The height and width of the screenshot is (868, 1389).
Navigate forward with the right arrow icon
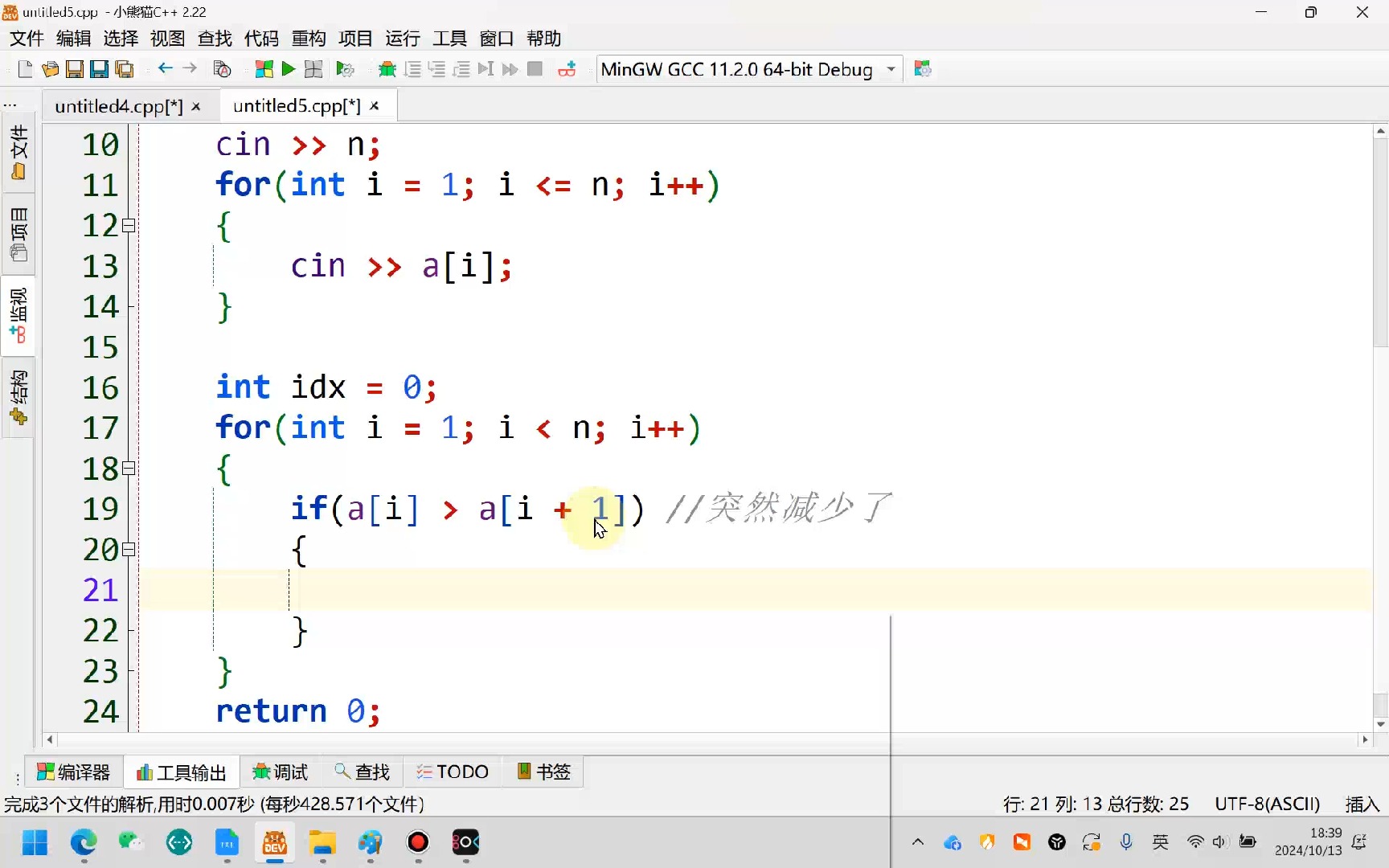coord(190,68)
